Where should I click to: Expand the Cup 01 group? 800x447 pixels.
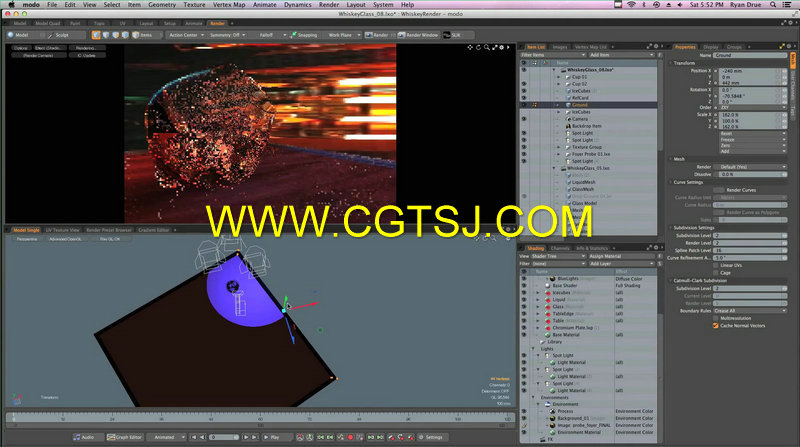point(559,77)
